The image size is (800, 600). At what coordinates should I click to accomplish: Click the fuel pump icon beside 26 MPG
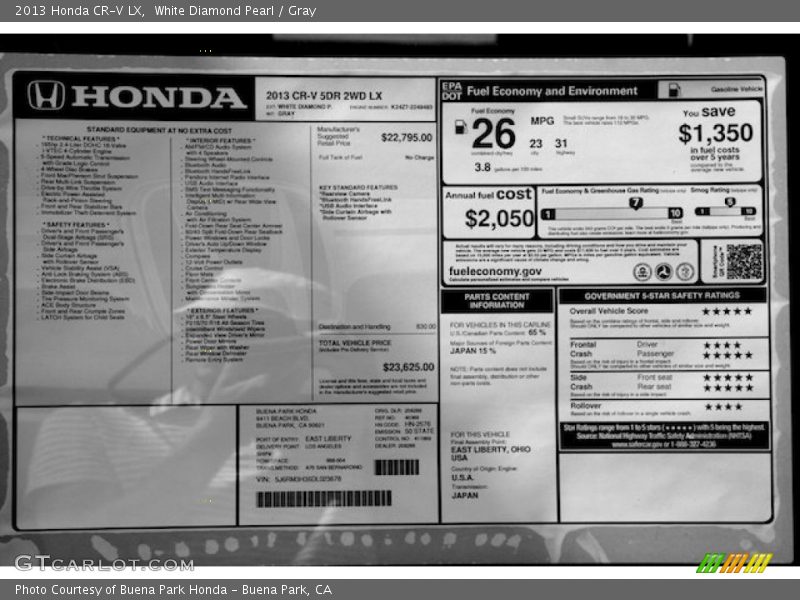click(460, 127)
